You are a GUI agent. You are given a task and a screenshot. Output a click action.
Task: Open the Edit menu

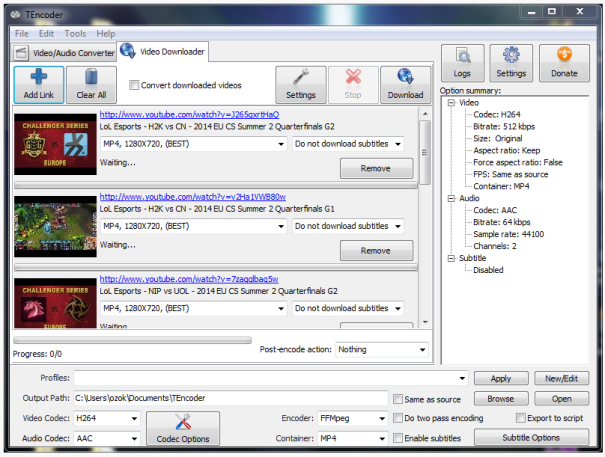(46, 34)
